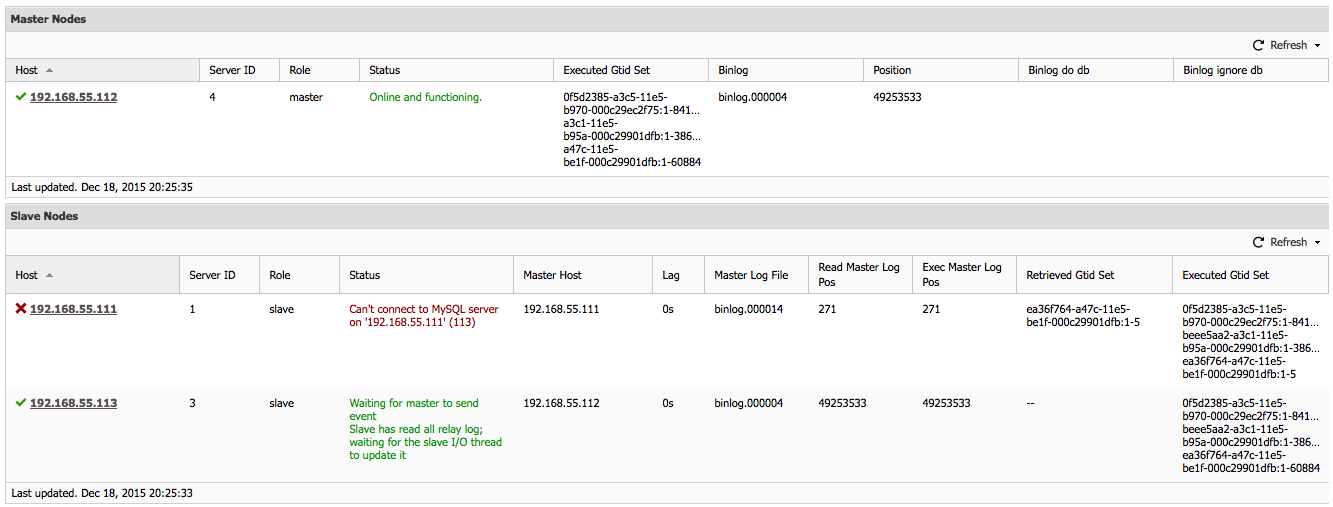Open slave host 192.168.55.111 link
1333x507 pixels.
coord(73,309)
